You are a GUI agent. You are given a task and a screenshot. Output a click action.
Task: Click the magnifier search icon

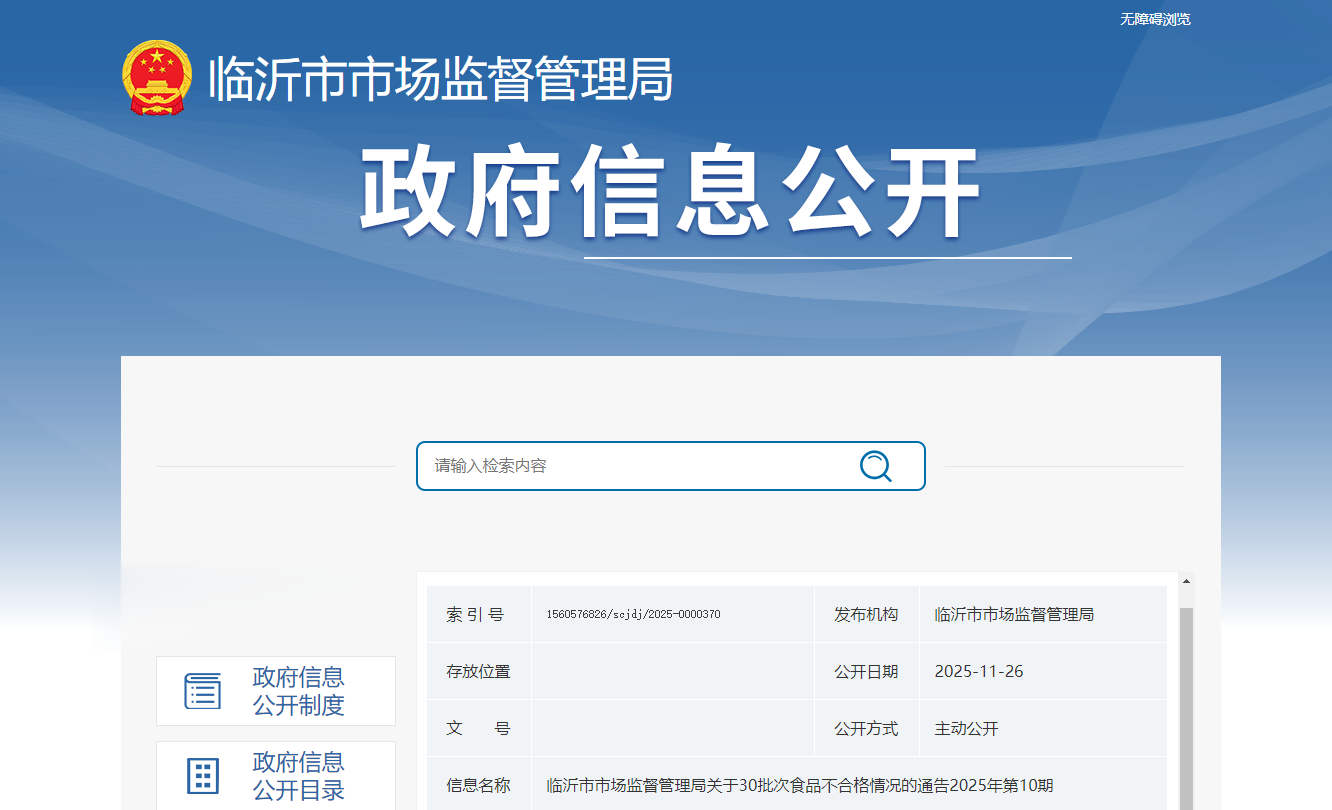click(875, 466)
